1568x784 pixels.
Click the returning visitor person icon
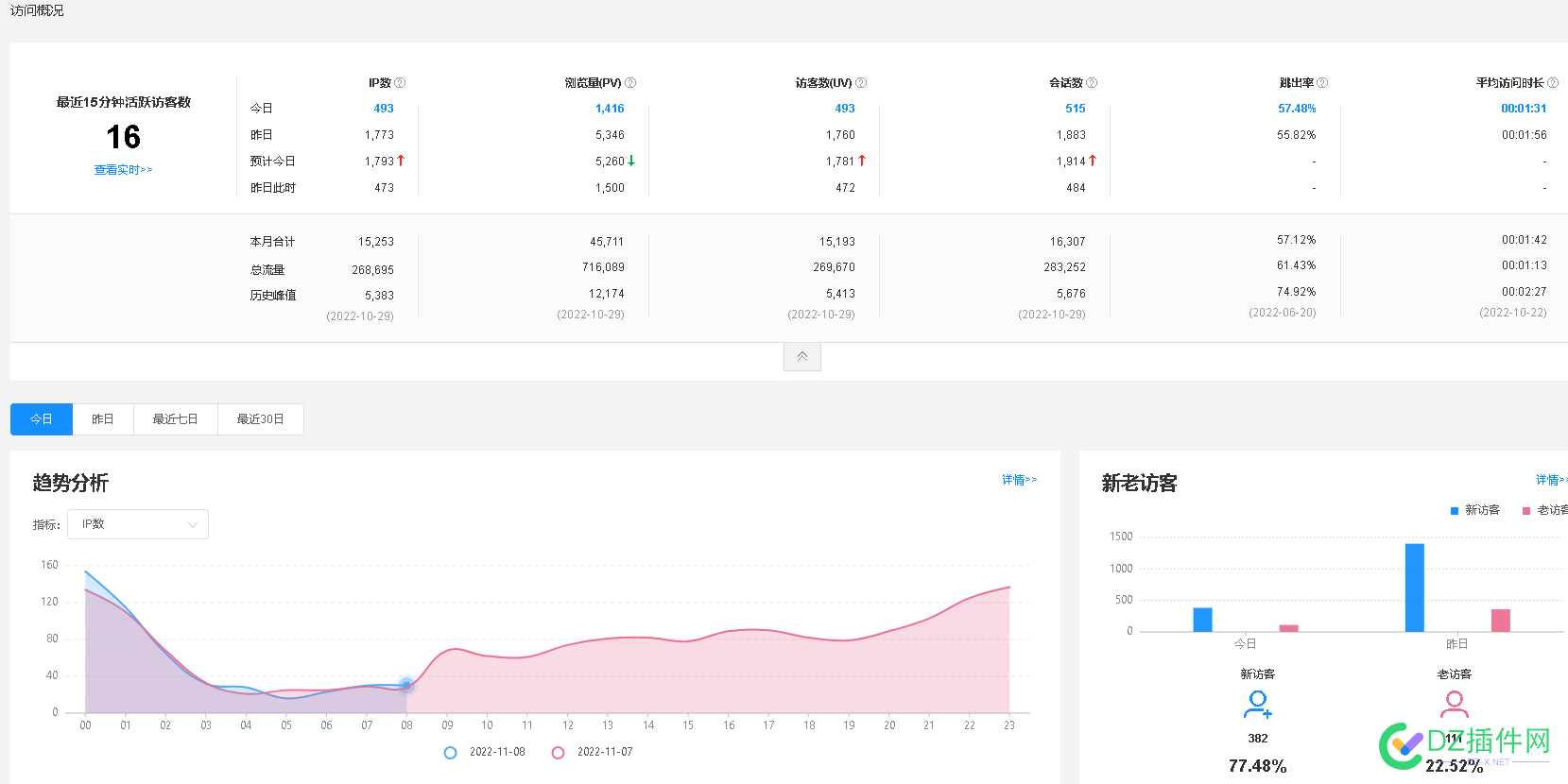click(1455, 704)
